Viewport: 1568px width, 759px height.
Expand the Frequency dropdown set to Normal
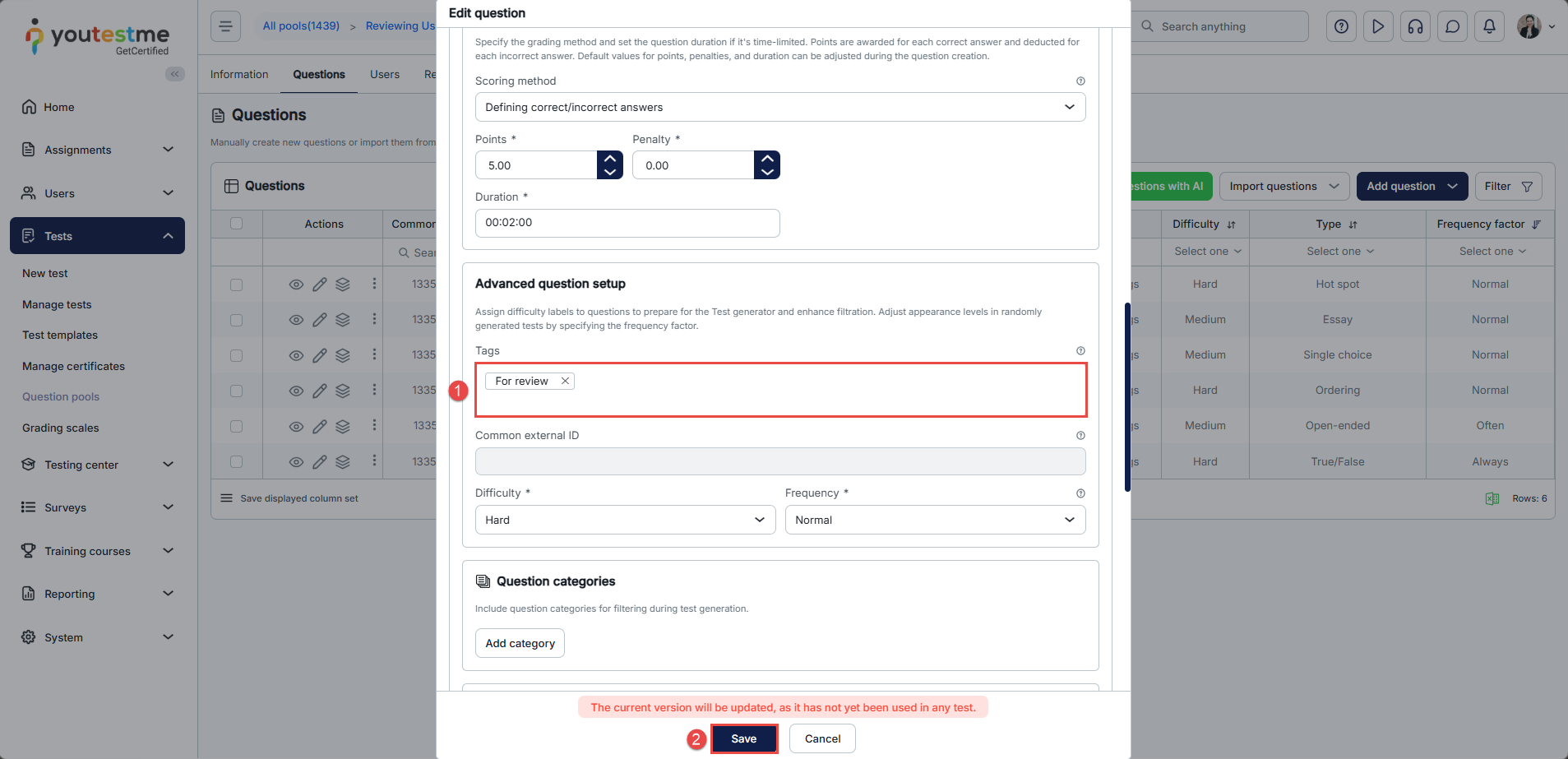[935, 520]
